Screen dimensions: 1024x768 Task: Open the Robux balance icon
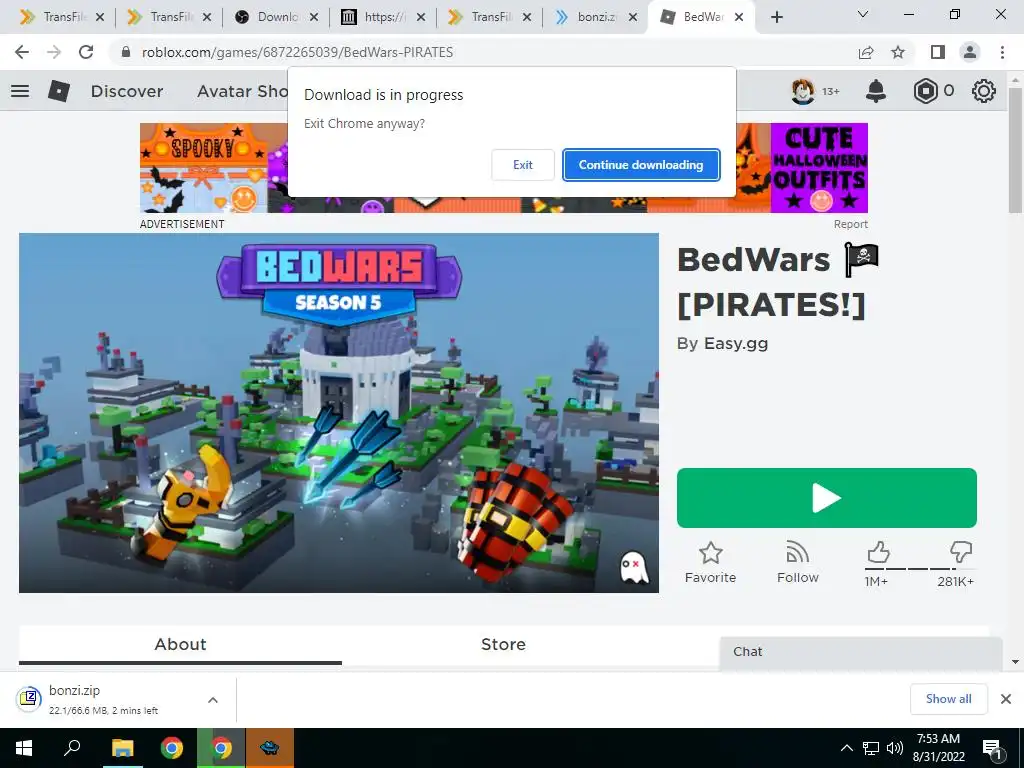point(925,91)
